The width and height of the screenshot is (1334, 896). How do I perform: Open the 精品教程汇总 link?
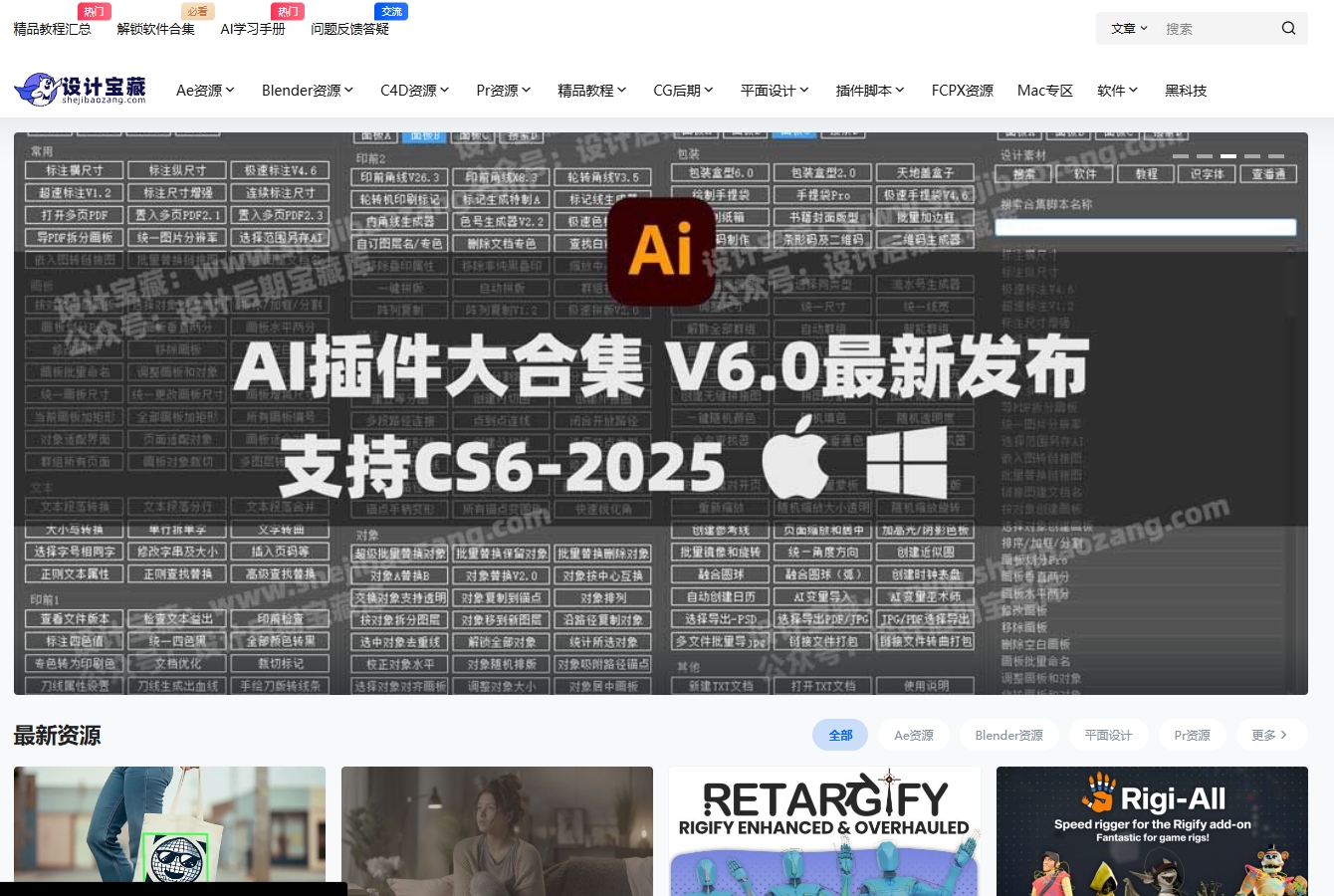53,29
